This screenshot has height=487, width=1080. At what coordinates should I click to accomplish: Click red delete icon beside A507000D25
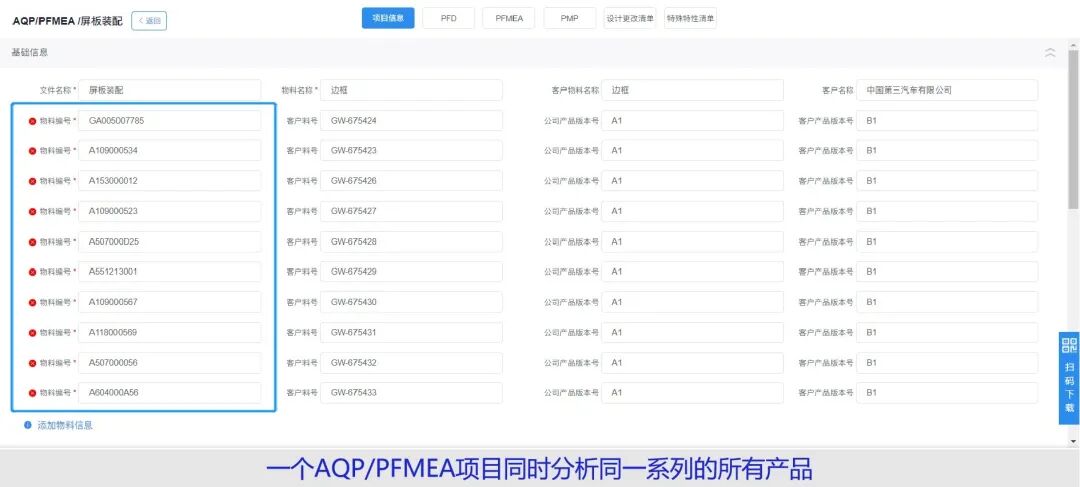tap(32, 242)
